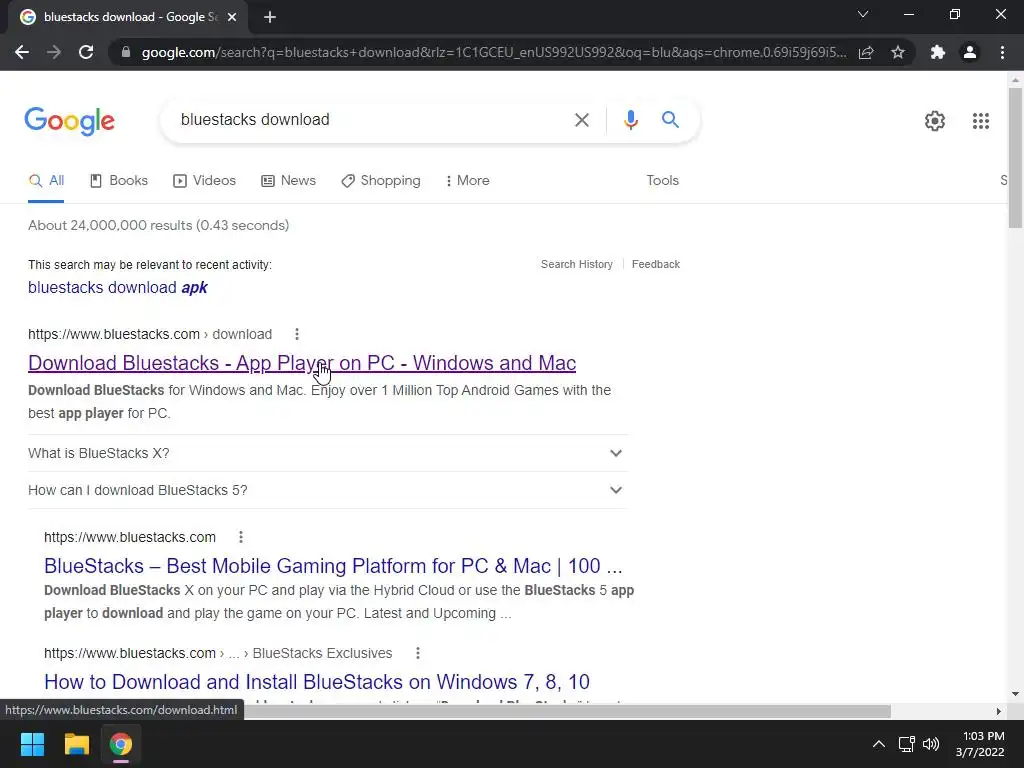Screen dimensions: 1024x768
Task: Click the scroll-down arrow of vertical scrollbar
Action: [1015, 694]
